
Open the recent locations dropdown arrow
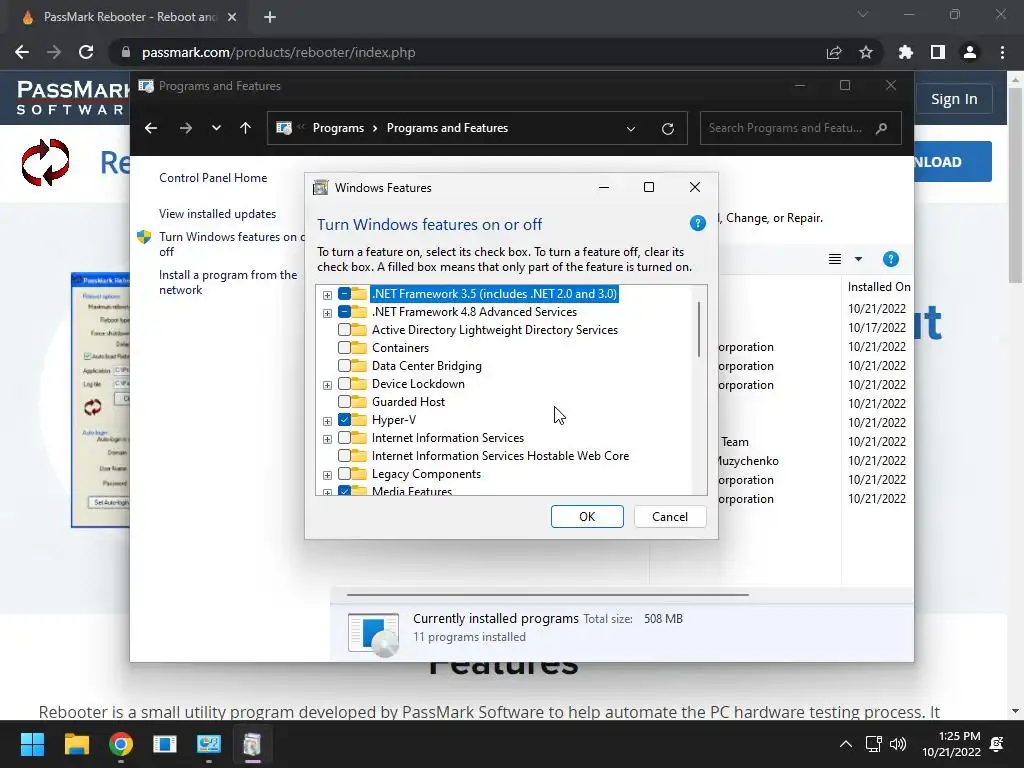[x=216, y=128]
